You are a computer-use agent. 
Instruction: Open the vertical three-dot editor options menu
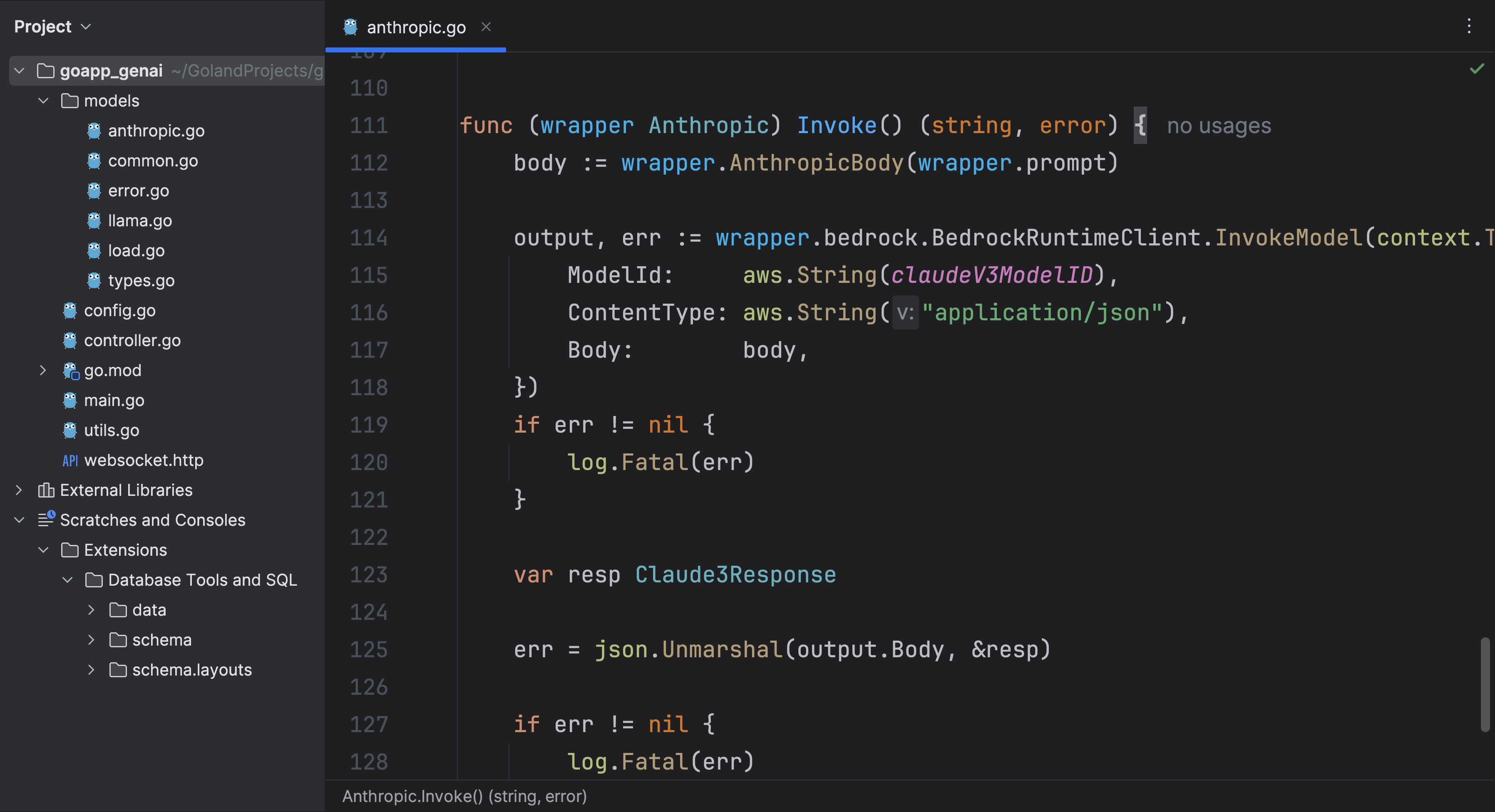[1469, 26]
